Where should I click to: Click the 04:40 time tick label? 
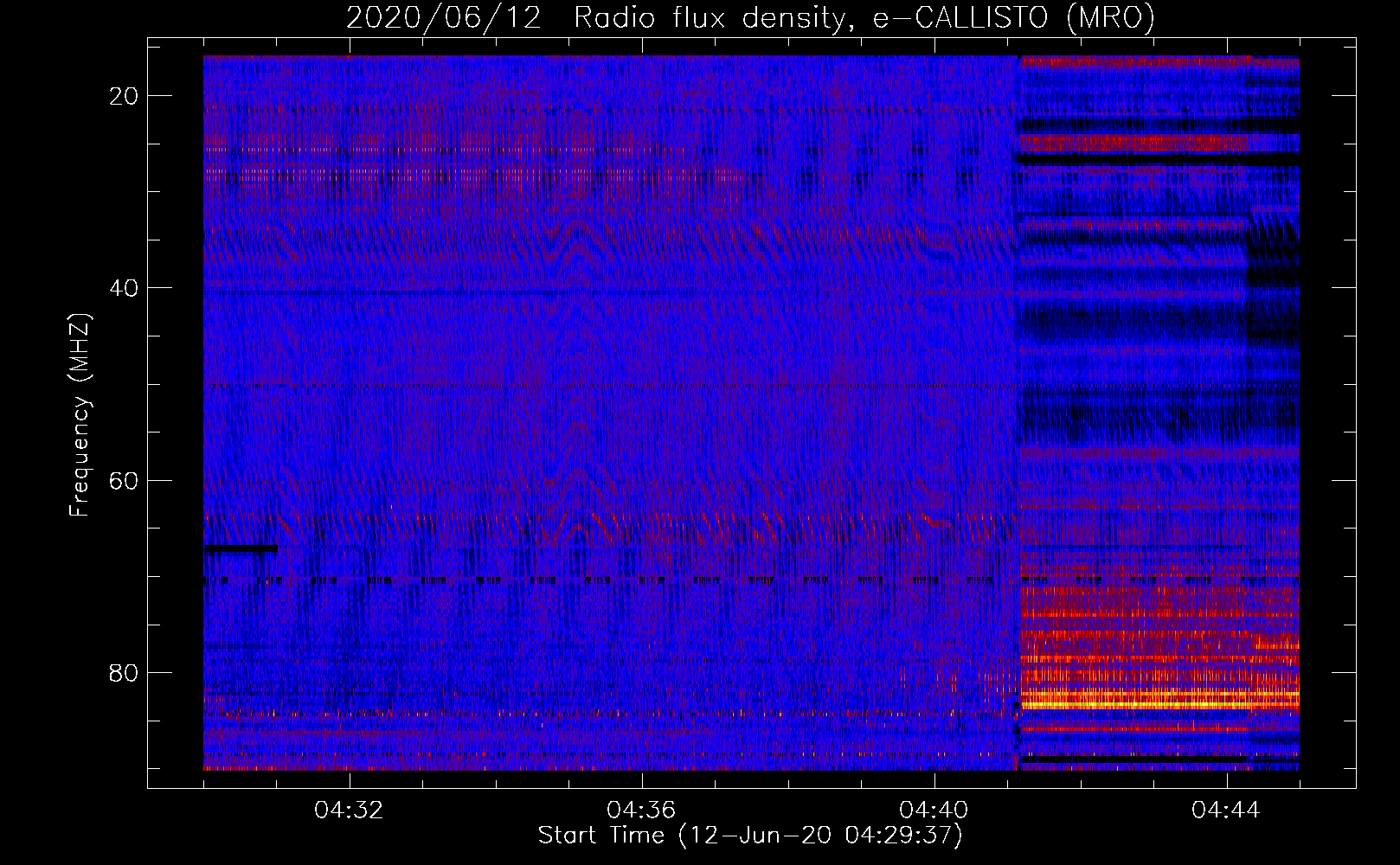[934, 811]
